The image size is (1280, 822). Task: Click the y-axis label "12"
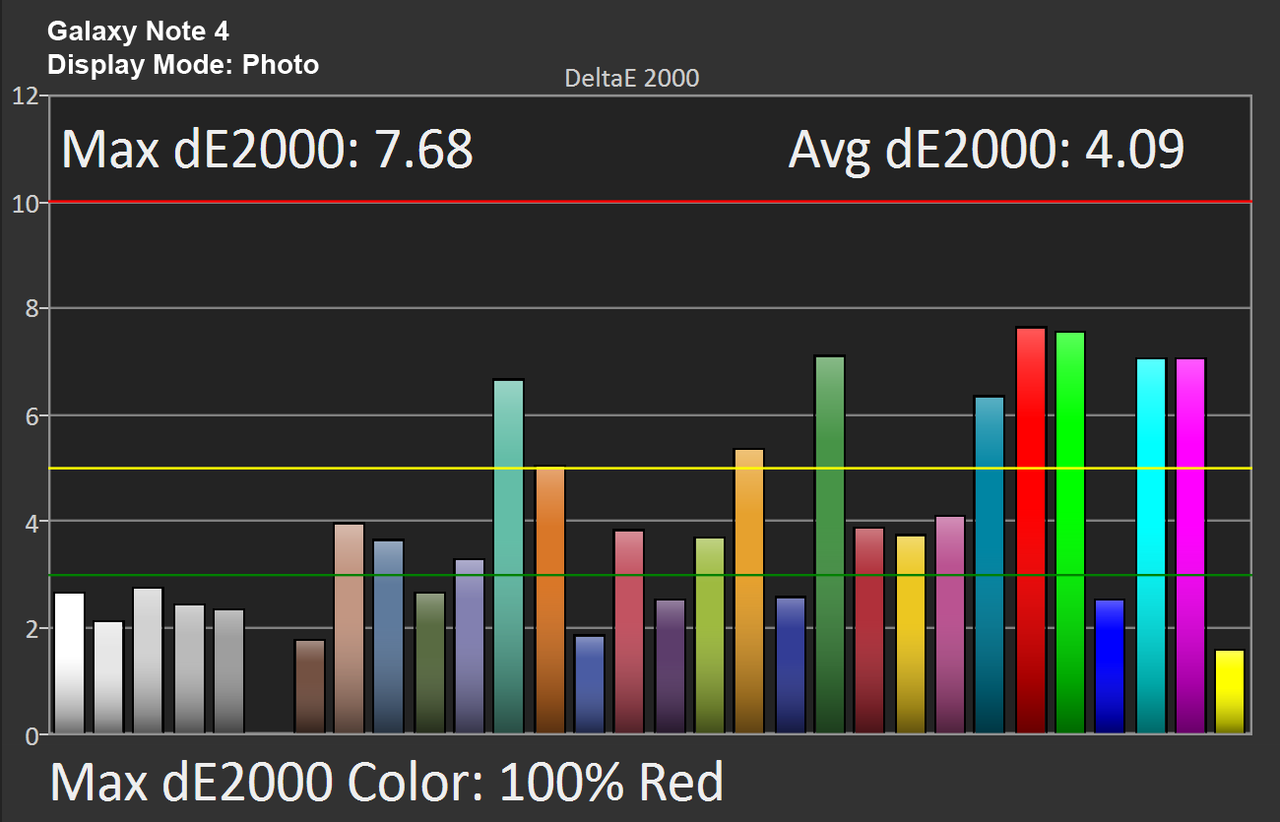25,96
